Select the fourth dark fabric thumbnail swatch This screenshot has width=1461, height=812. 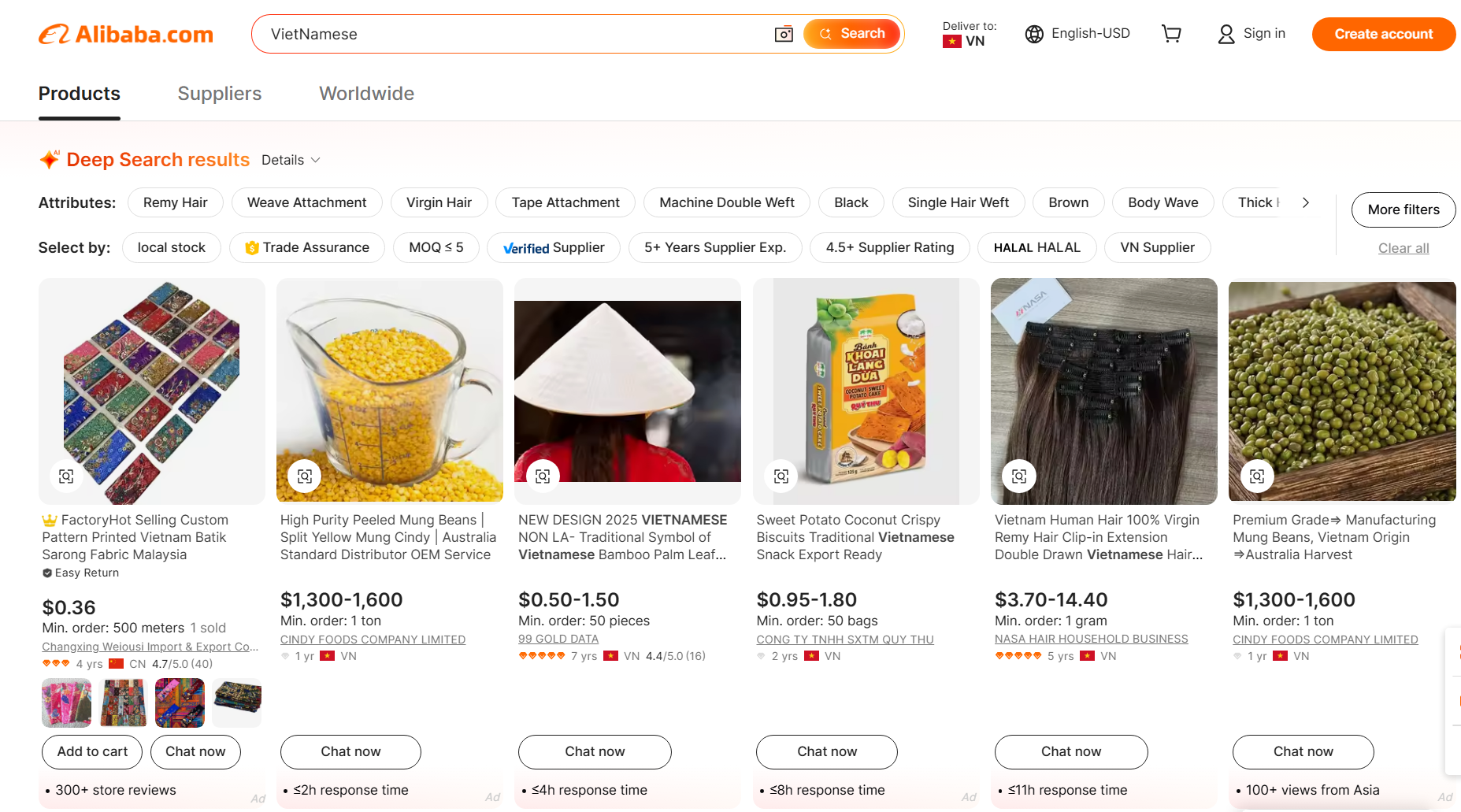point(237,702)
